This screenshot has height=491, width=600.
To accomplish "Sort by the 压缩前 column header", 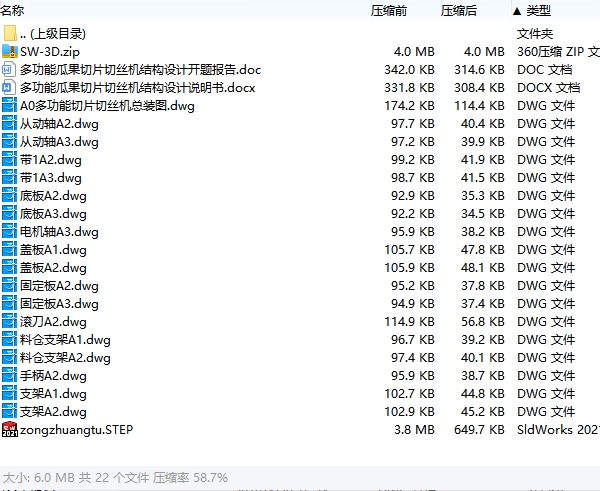I will click(x=388, y=11).
